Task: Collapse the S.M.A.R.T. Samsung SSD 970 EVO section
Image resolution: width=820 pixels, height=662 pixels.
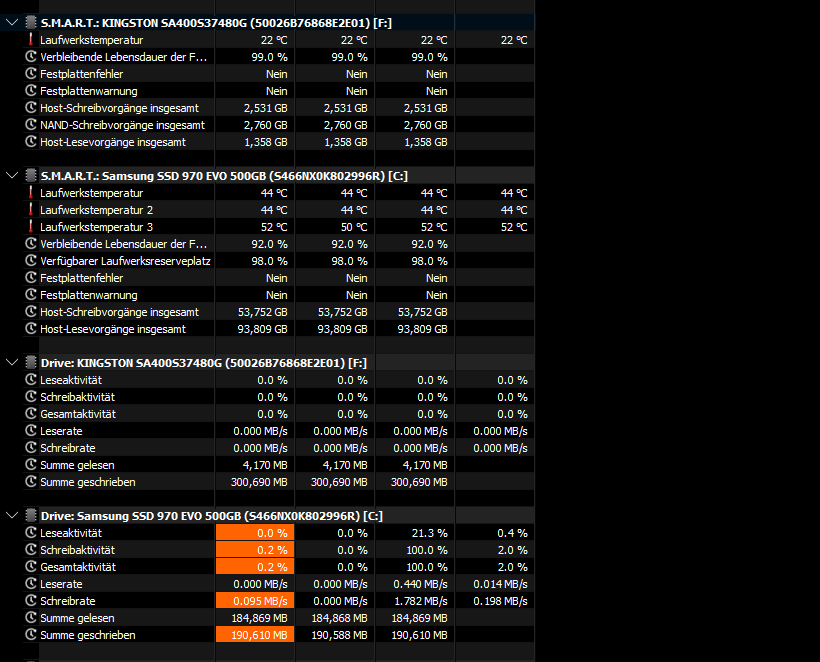Action: 12,176
